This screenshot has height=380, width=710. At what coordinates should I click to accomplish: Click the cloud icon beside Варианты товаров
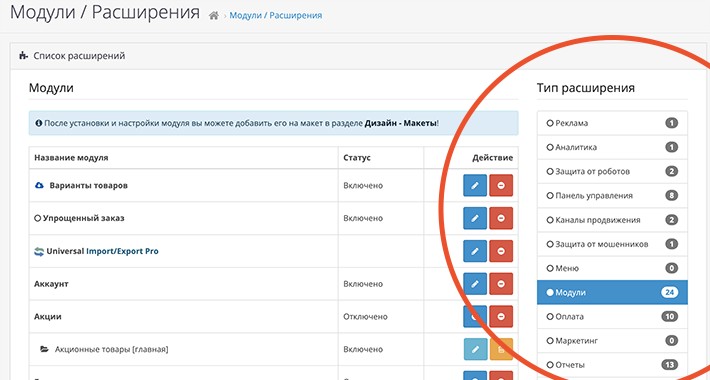click(39, 185)
